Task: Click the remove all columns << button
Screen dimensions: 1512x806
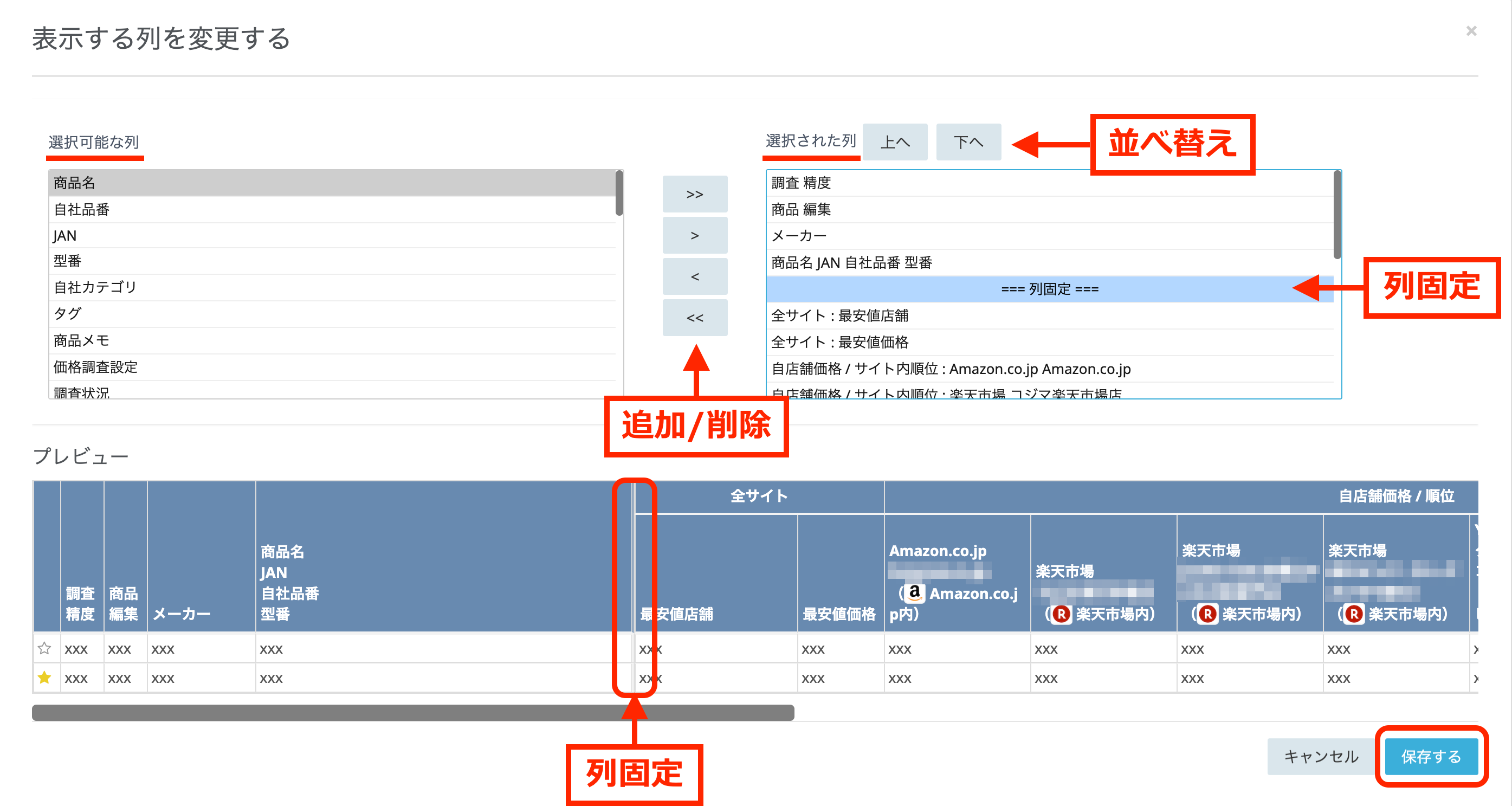Action: point(694,318)
